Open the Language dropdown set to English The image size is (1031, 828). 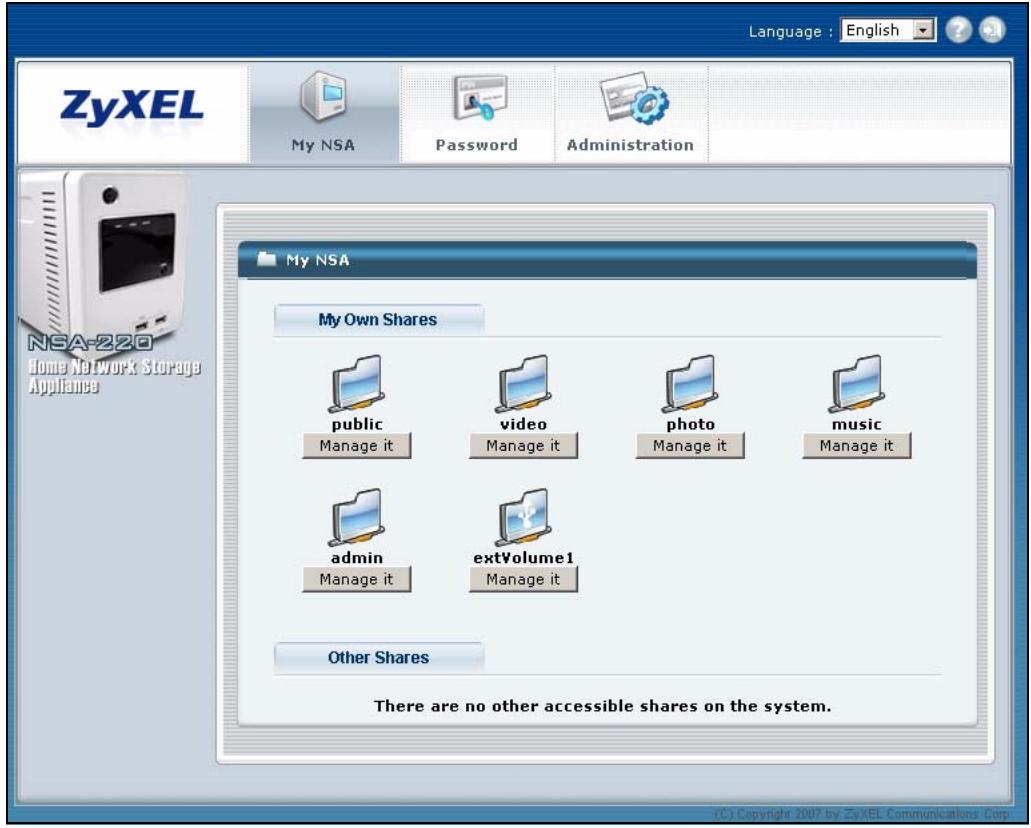click(888, 30)
